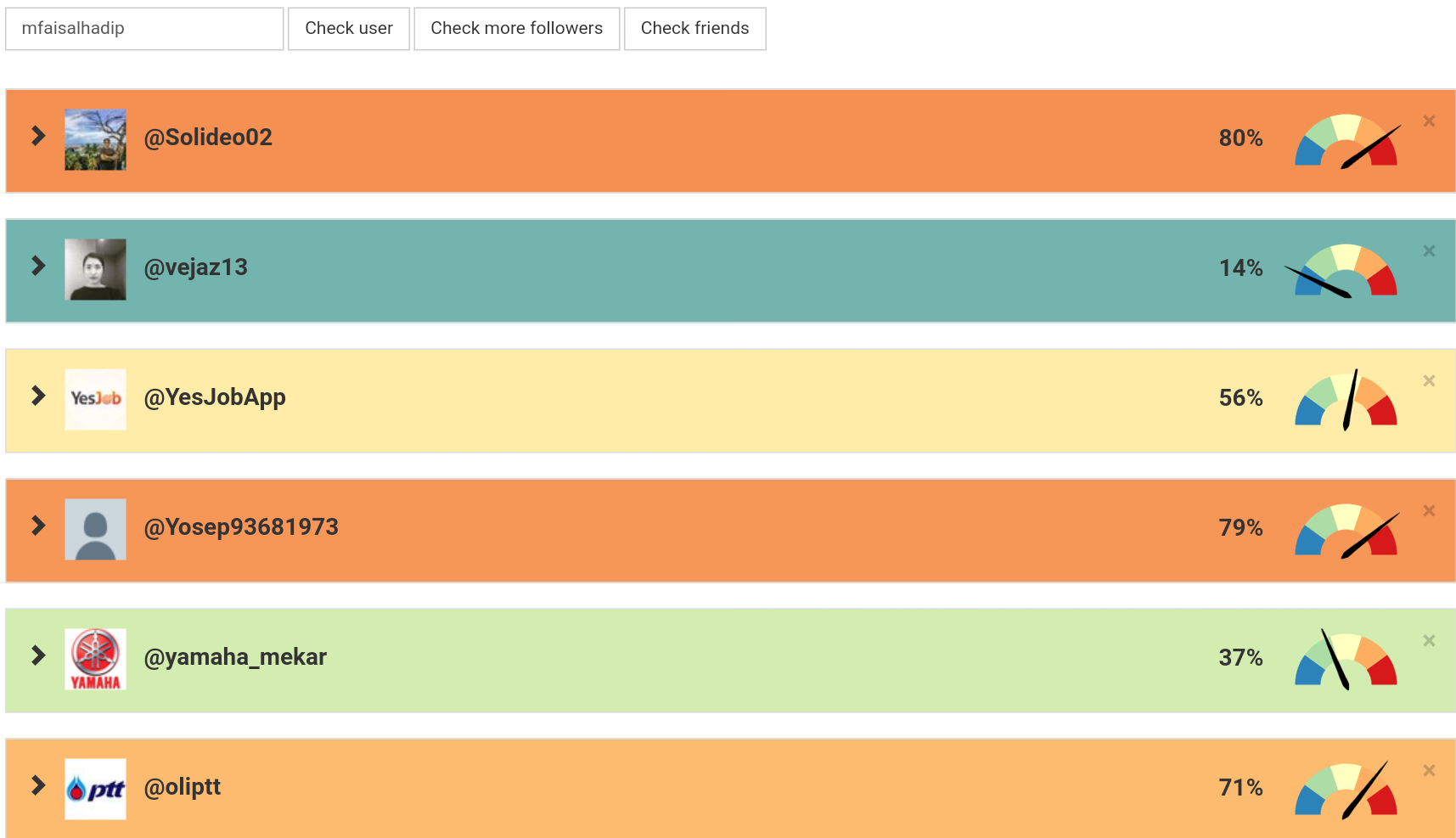
Task: Open the @Yosep93681973 username link
Action: (x=241, y=527)
